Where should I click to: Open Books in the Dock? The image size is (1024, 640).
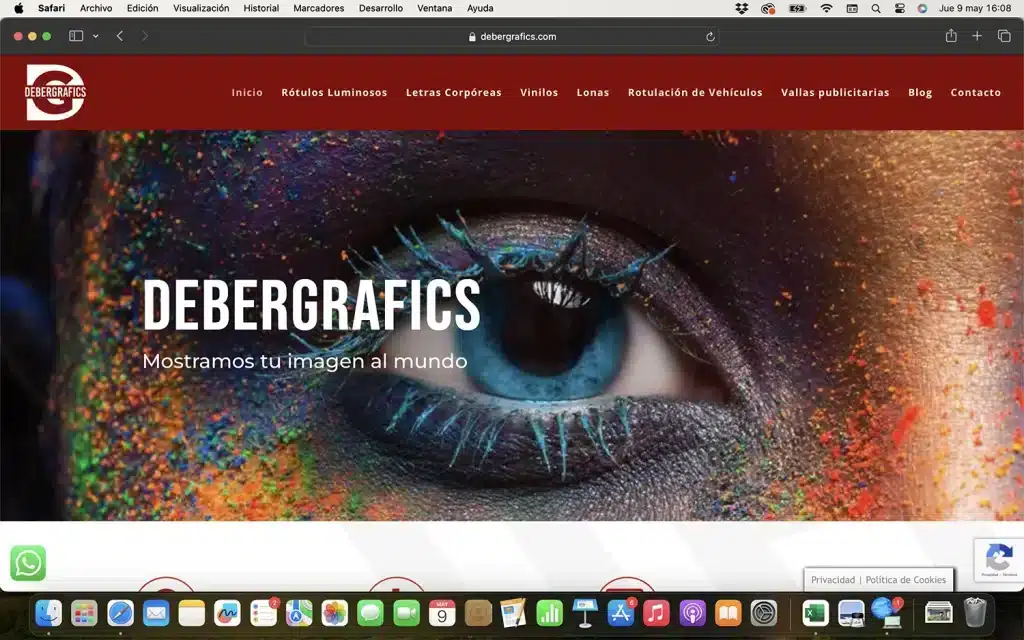pos(728,613)
